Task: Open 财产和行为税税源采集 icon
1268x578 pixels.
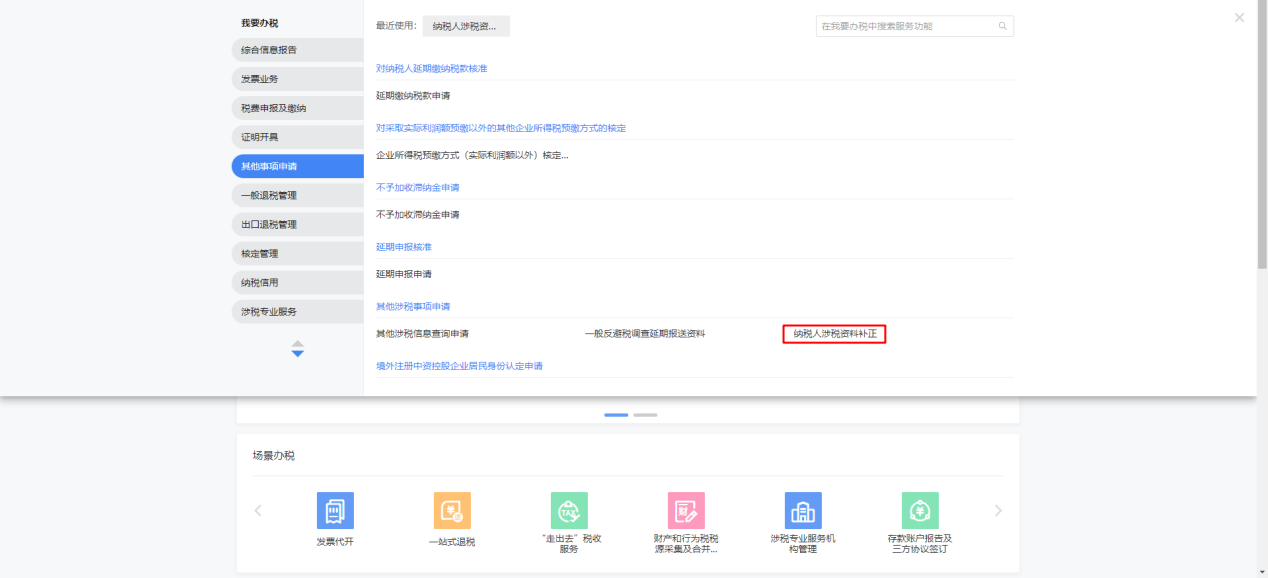Action: [x=686, y=510]
